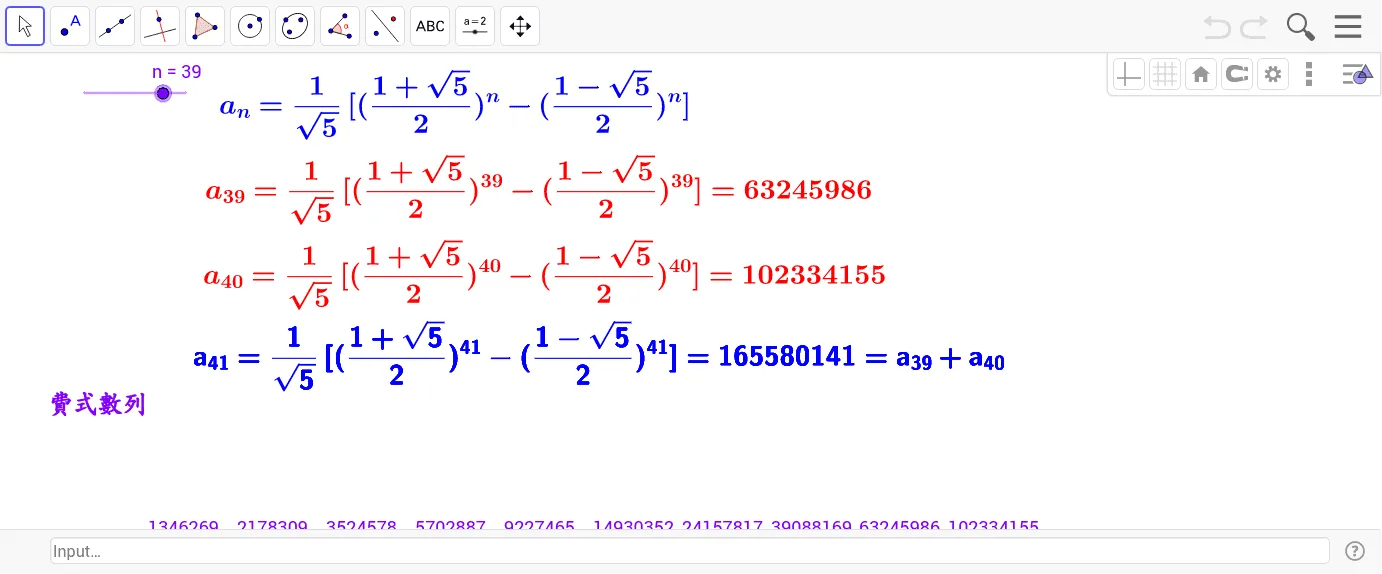Screen dimensions: 1382x574
Task: Click the number 3524578 in the sequence
Action: click(361, 525)
